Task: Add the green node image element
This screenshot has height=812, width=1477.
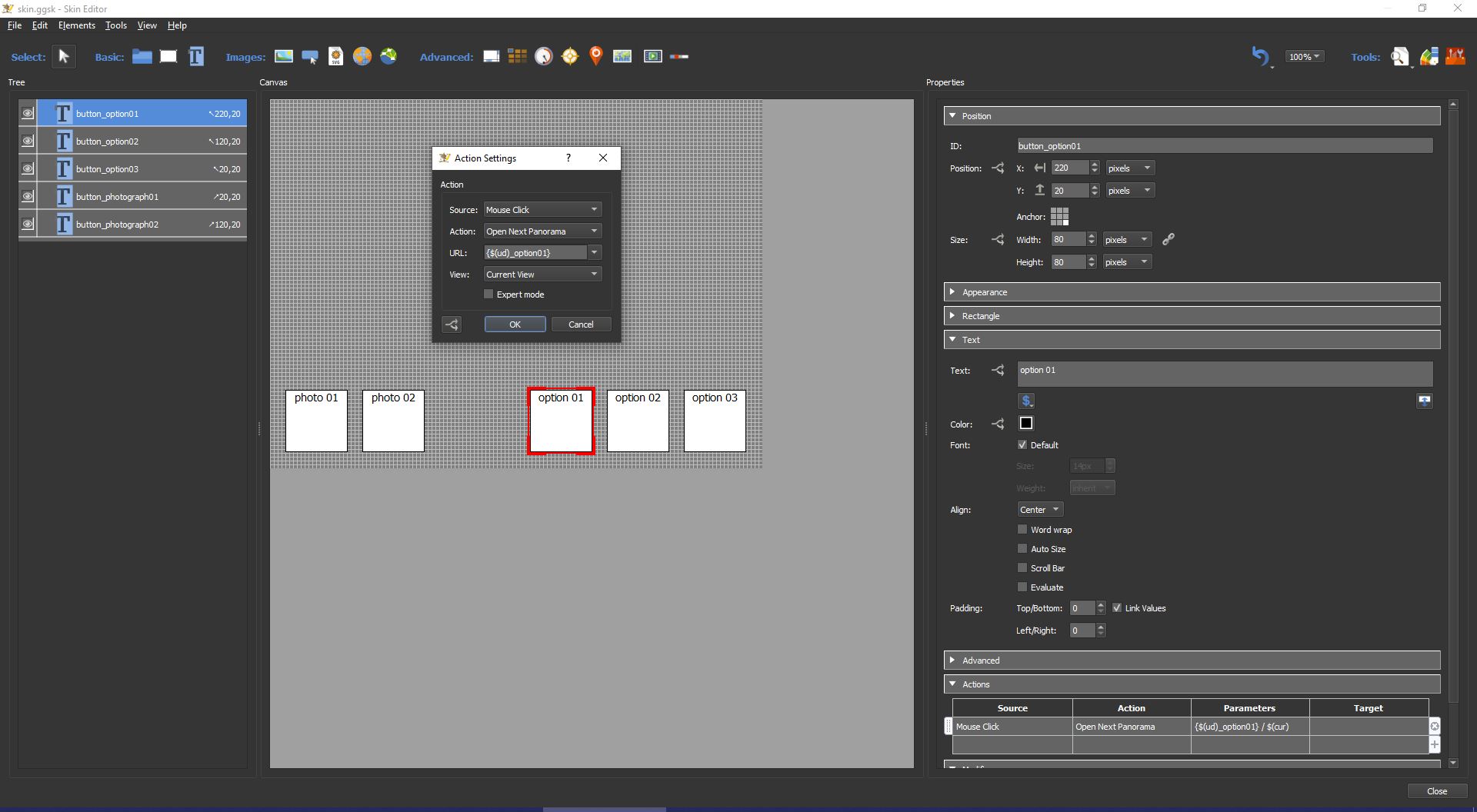Action: (x=388, y=56)
